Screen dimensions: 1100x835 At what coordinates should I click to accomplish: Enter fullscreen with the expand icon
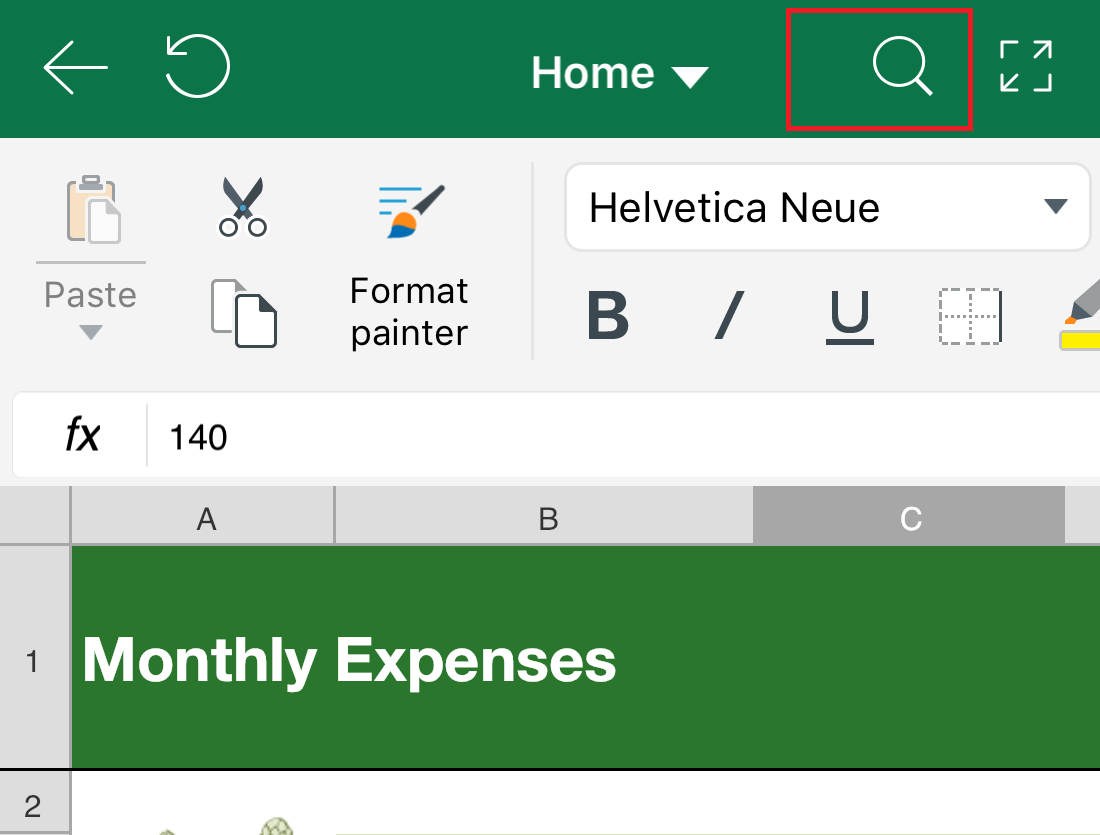[x=1026, y=66]
